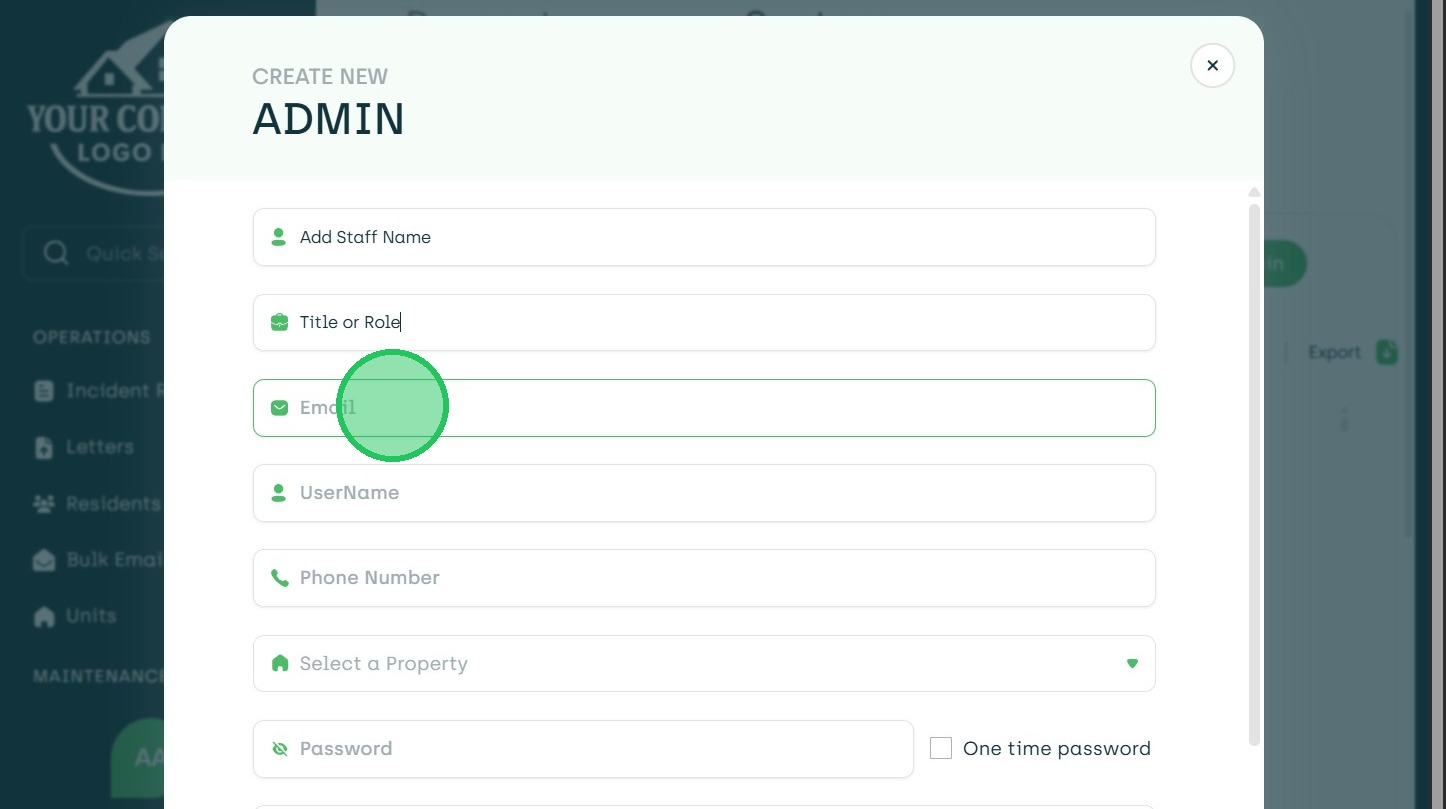The width and height of the screenshot is (1446, 809).
Task: Close the Create New Admin dialog
Action: click(x=1212, y=66)
